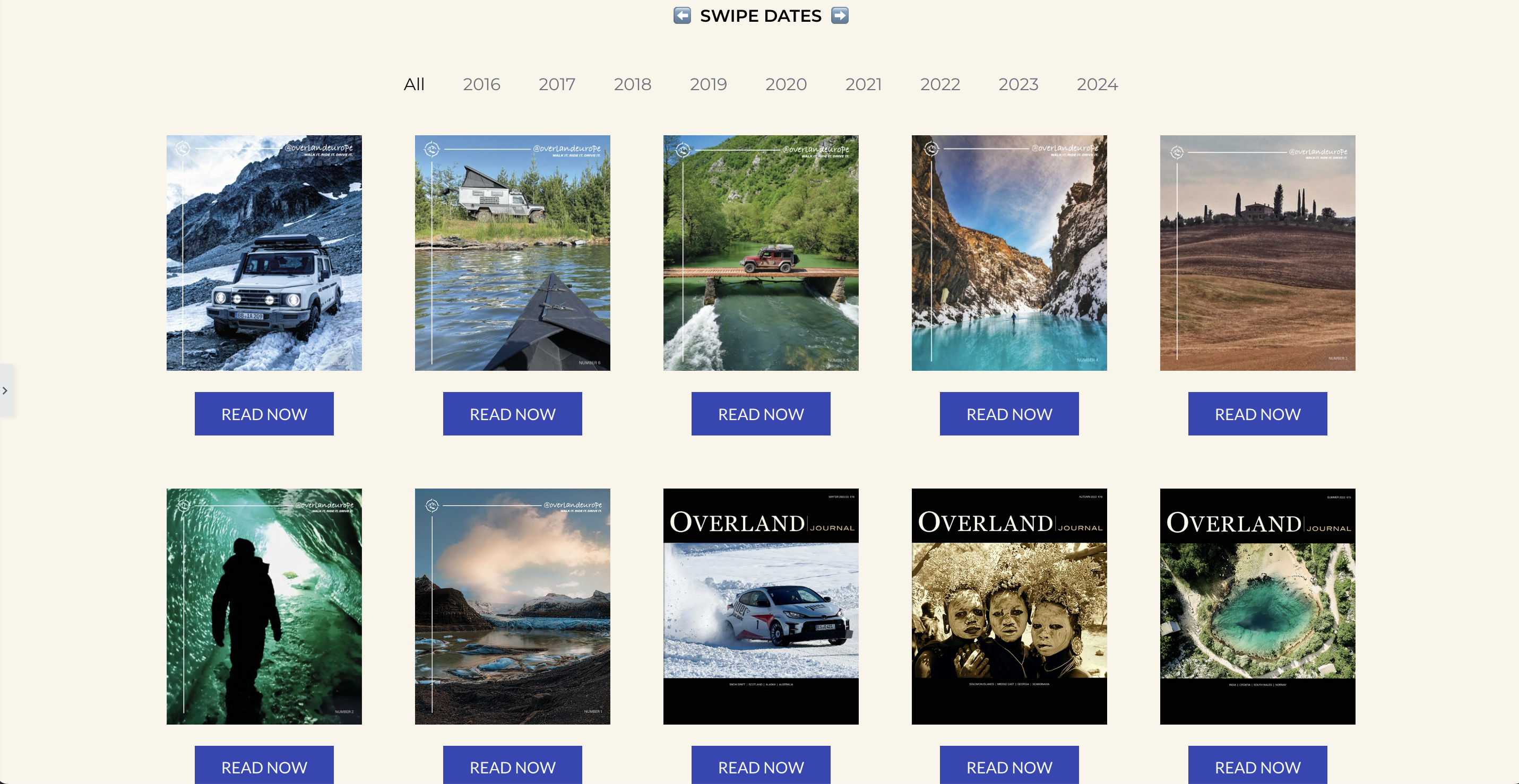Image resolution: width=1519 pixels, height=784 pixels.
Task: Click Read Now under the frozen canyon issue
Action: pos(1009,414)
